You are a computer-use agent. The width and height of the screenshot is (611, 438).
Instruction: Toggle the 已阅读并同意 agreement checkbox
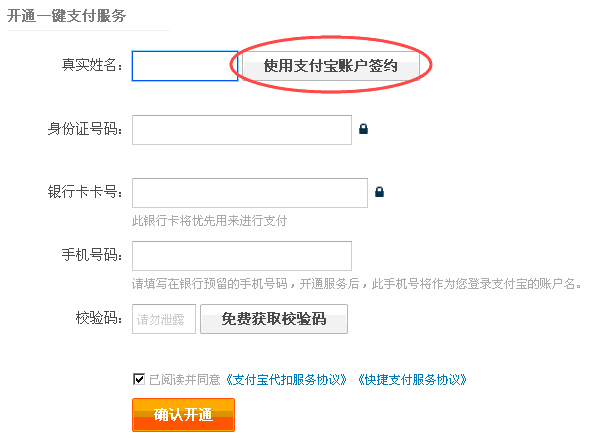138,379
